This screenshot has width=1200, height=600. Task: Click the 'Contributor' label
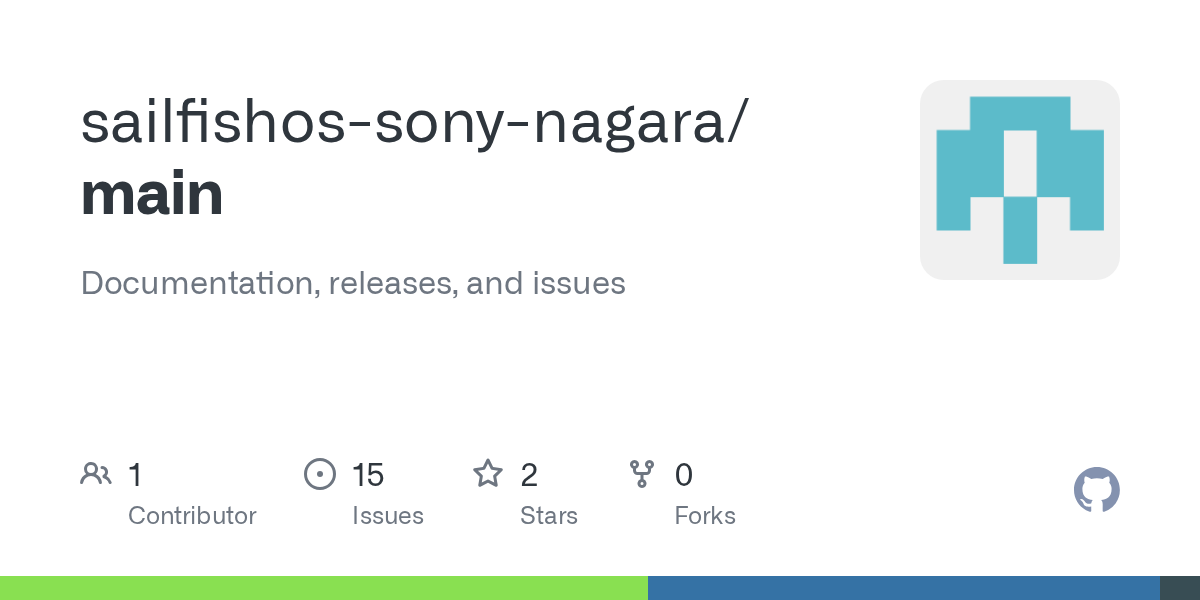pyautogui.click(x=192, y=516)
